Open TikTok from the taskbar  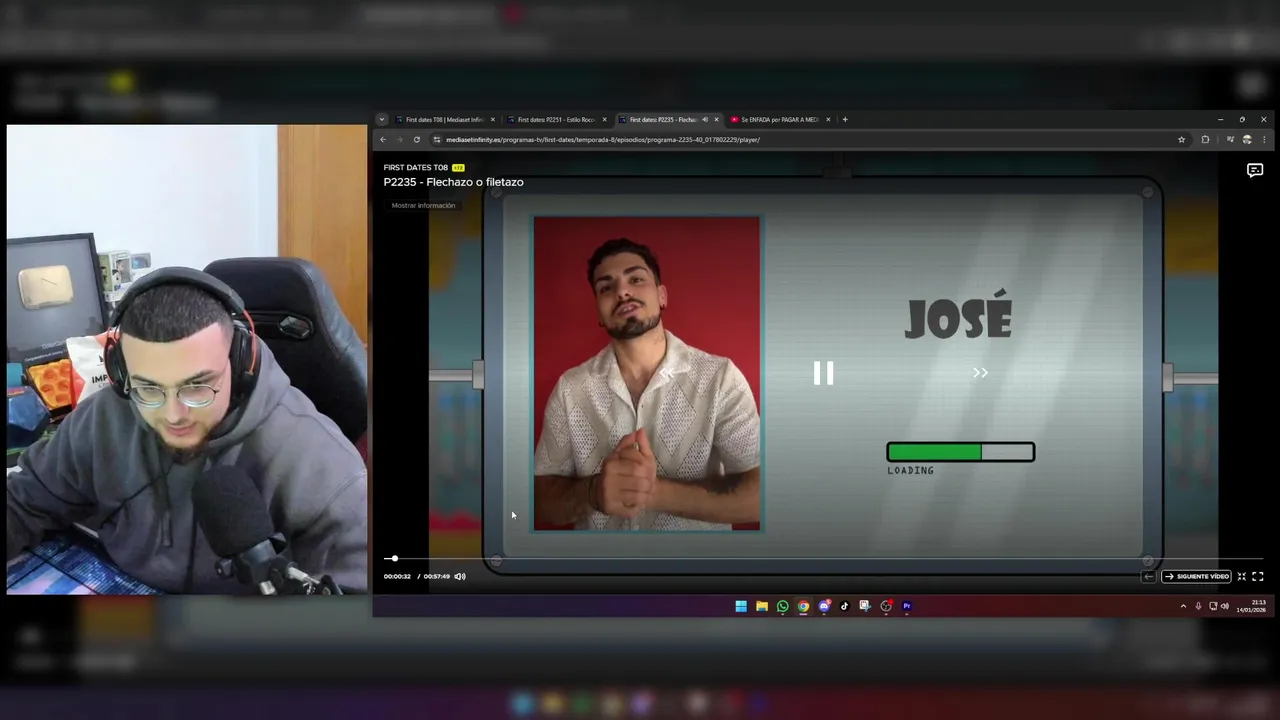pos(845,605)
